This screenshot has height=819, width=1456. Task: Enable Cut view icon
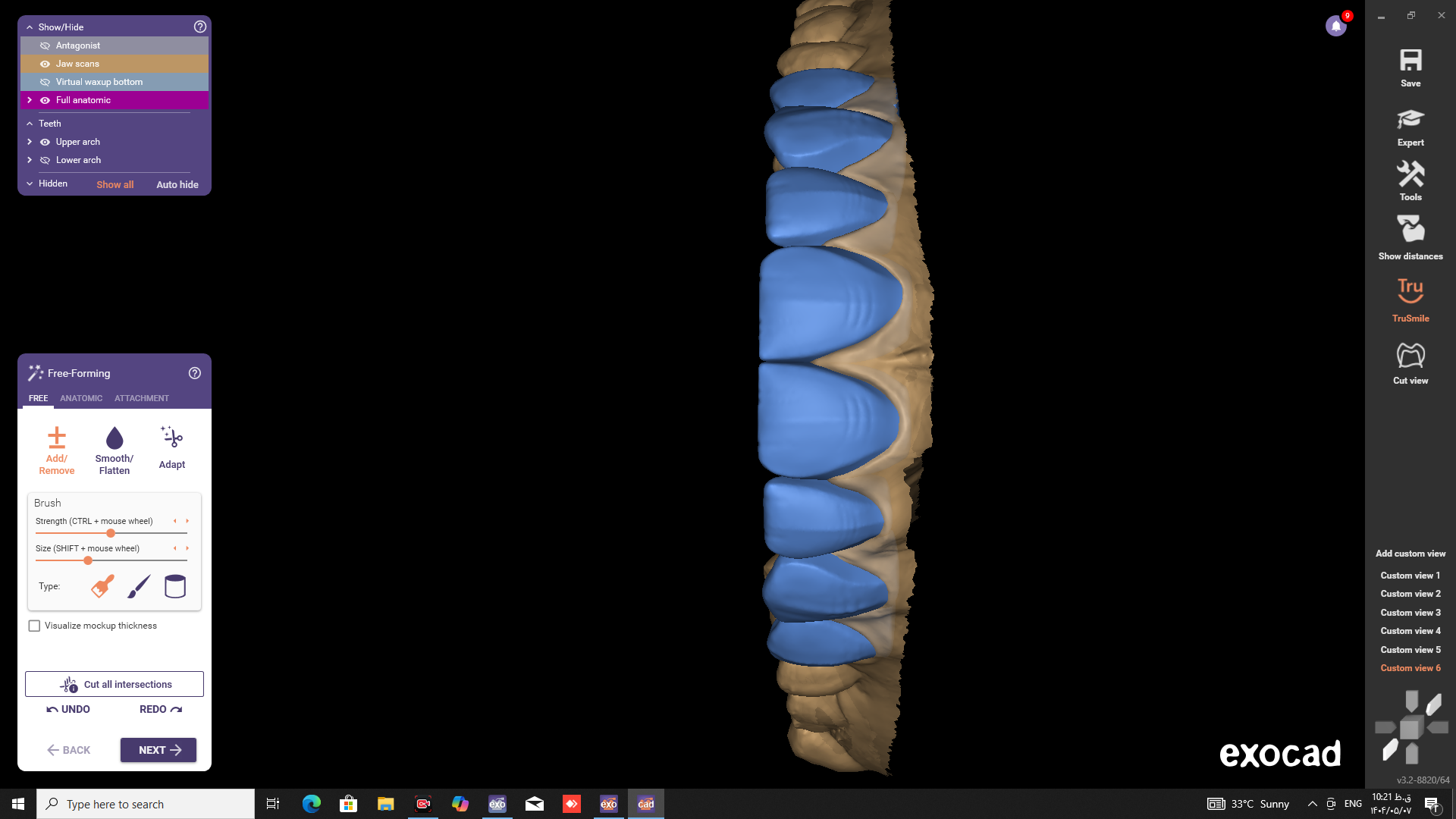1410,356
